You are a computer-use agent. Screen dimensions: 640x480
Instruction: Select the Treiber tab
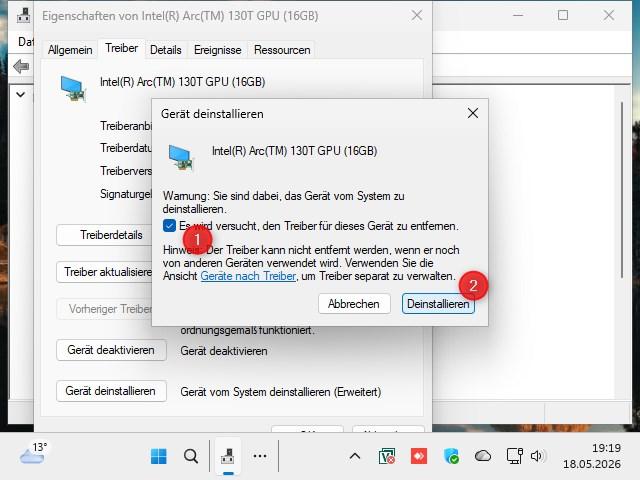click(x=121, y=49)
